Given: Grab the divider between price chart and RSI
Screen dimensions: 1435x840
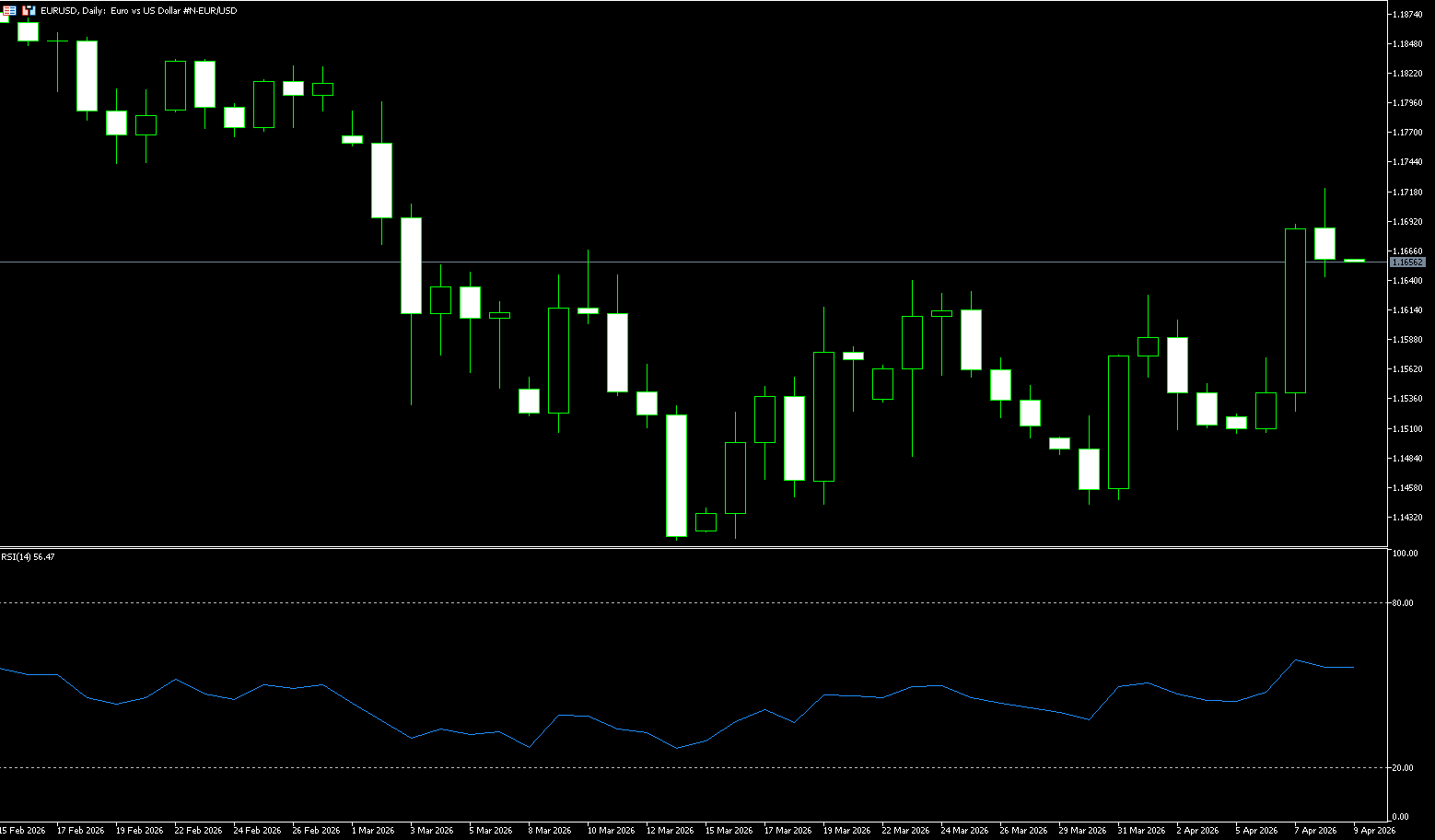Looking at the screenshot, I should pos(691,548).
